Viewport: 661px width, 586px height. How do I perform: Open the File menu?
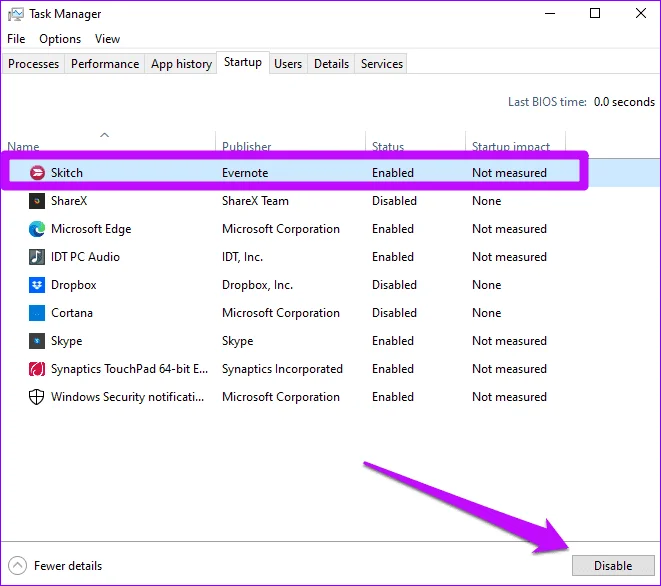pos(16,39)
